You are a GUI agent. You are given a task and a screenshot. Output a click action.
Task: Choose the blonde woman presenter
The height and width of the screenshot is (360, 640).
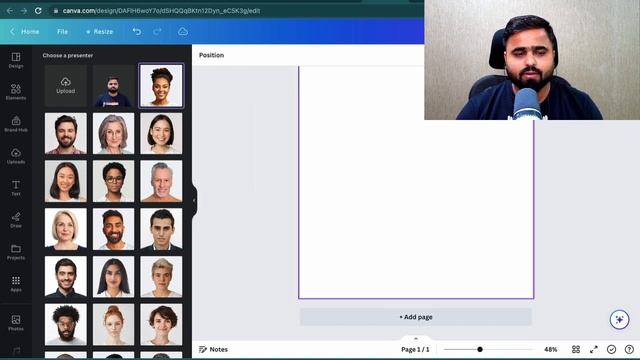click(x=66, y=229)
